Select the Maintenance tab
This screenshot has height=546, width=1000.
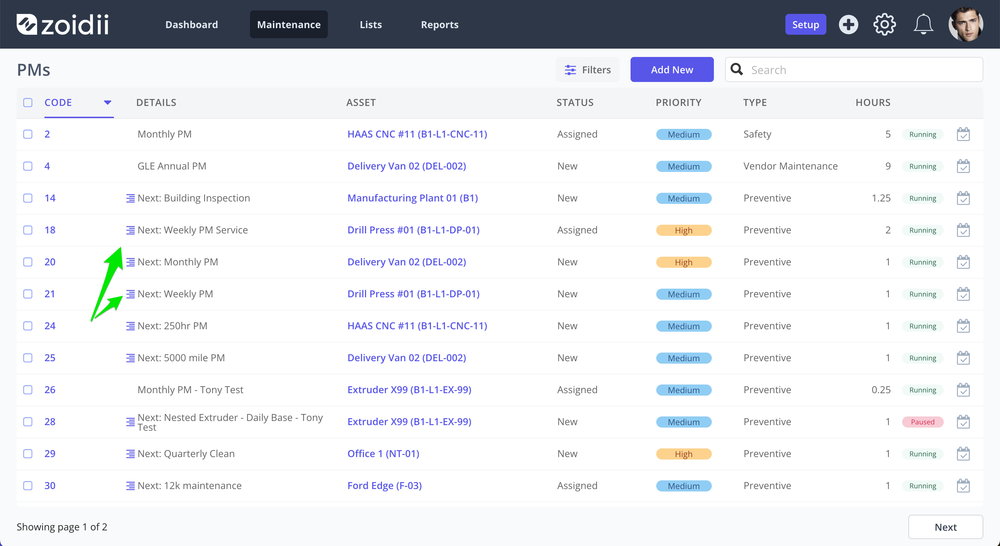tap(288, 24)
